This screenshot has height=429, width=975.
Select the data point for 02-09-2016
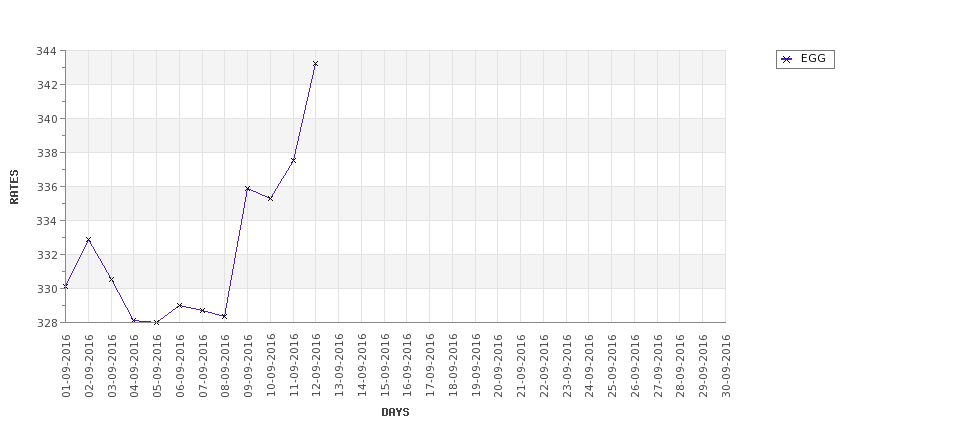pos(88,240)
